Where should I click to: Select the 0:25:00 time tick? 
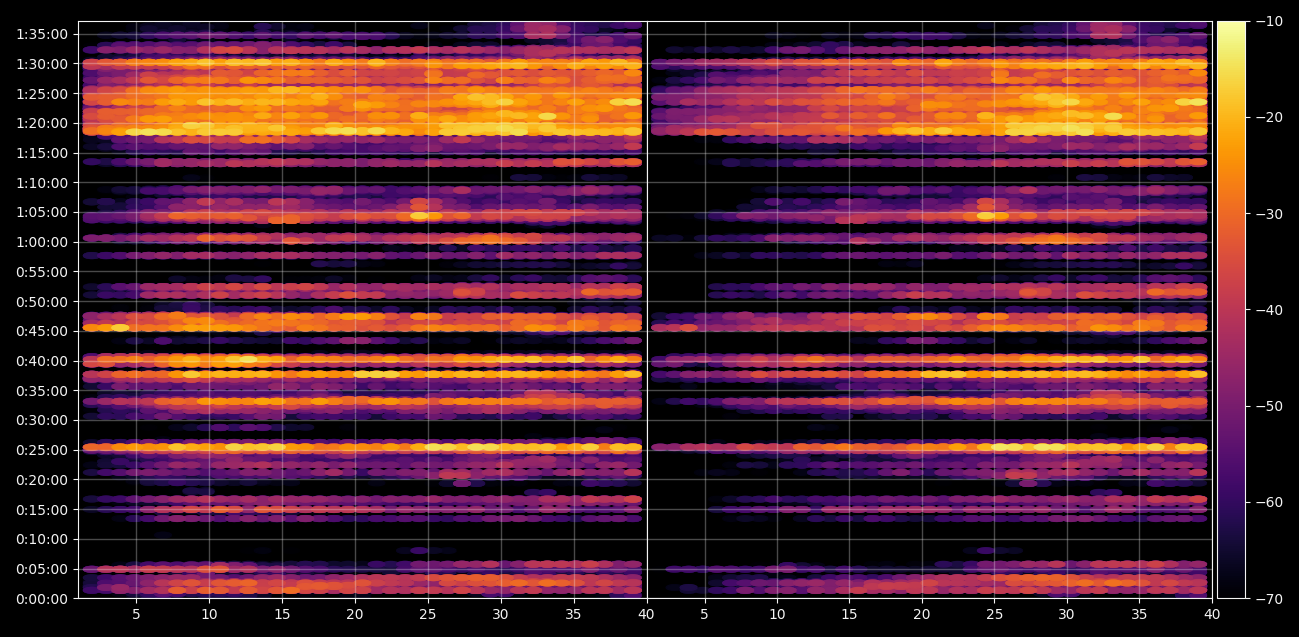click(42, 450)
